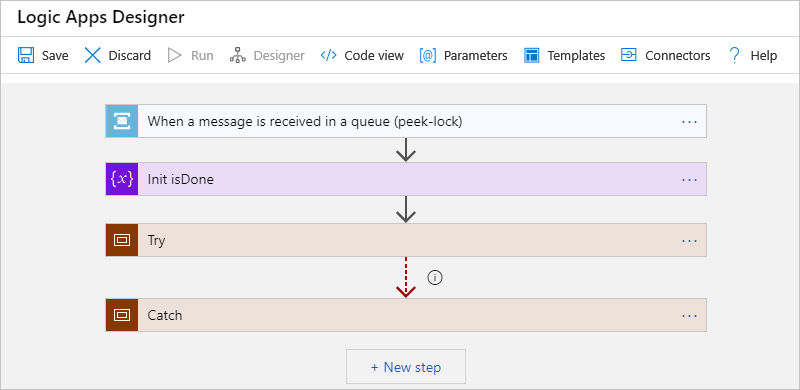Click the Connectors arrow icon
Viewport: 800px width, 390px height.
(x=629, y=55)
